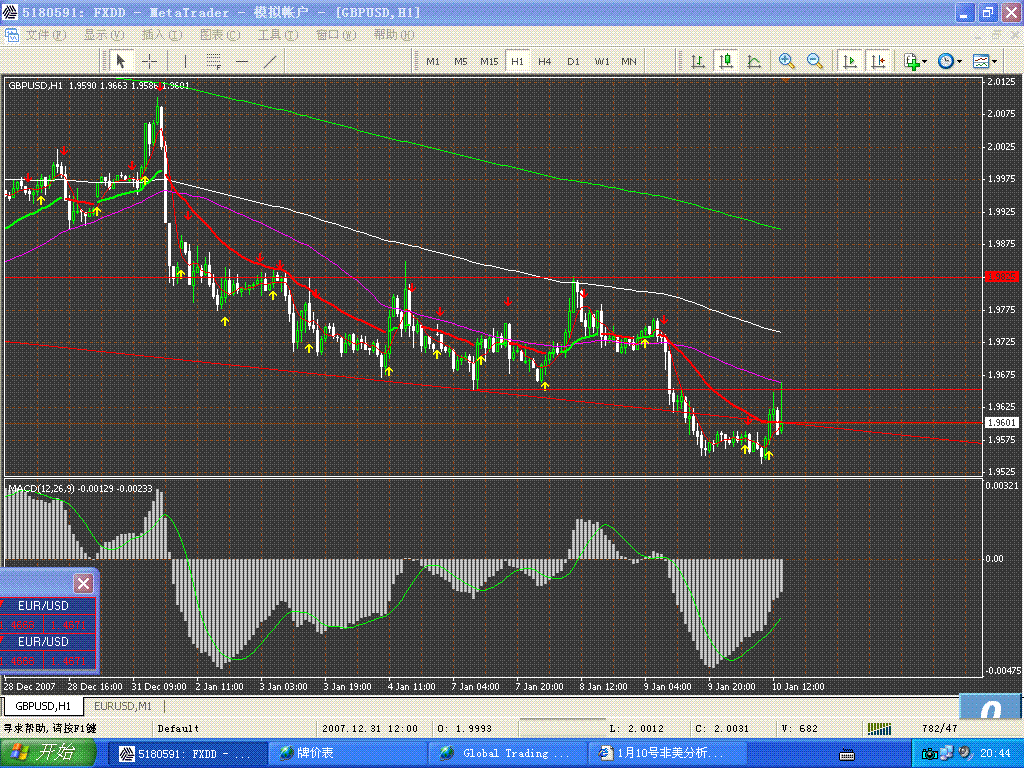
Task: Switch to bar chart display
Action: 697,61
